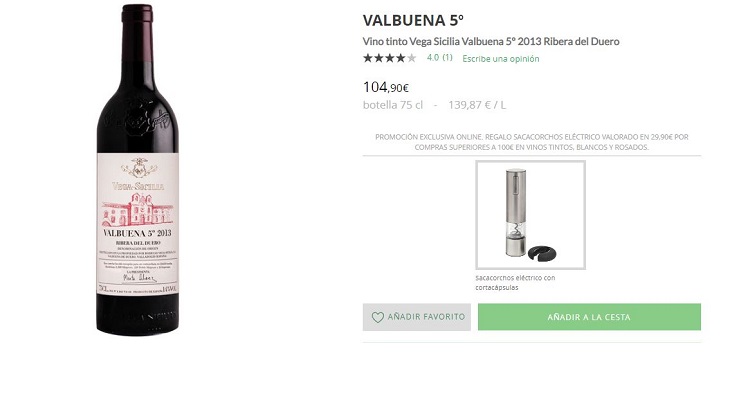Click the second rating star
Image resolution: width=750 pixels, height=400 pixels.
[379, 58]
